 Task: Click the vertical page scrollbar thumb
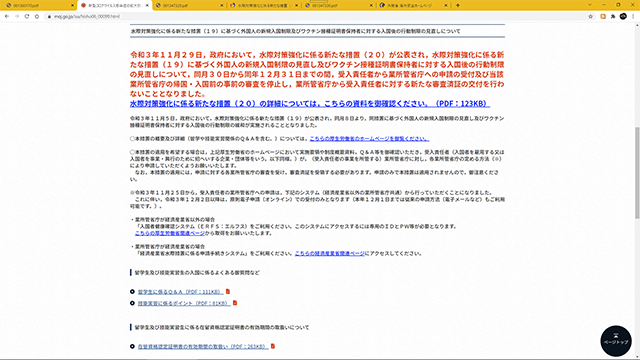tap(637, 173)
